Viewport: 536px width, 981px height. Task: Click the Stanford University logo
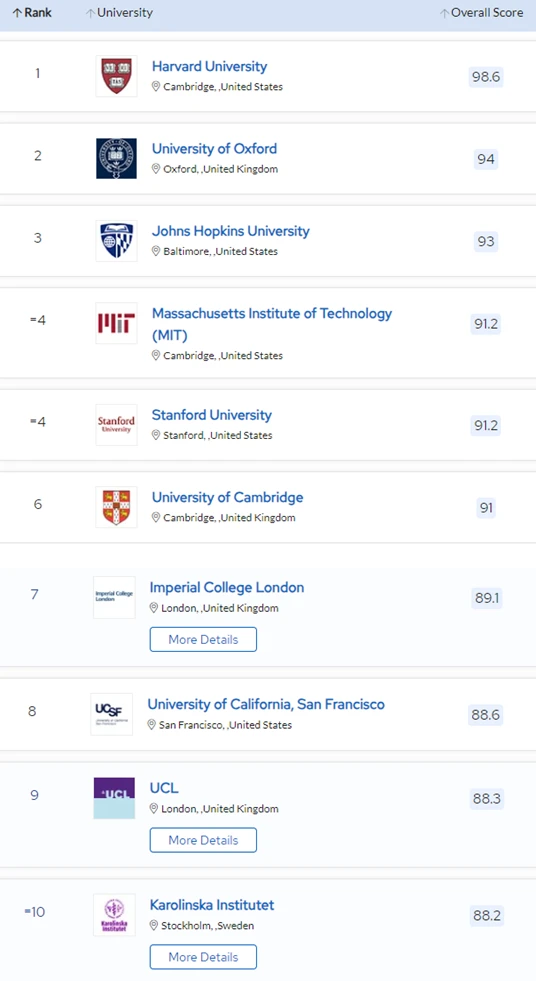point(116,425)
